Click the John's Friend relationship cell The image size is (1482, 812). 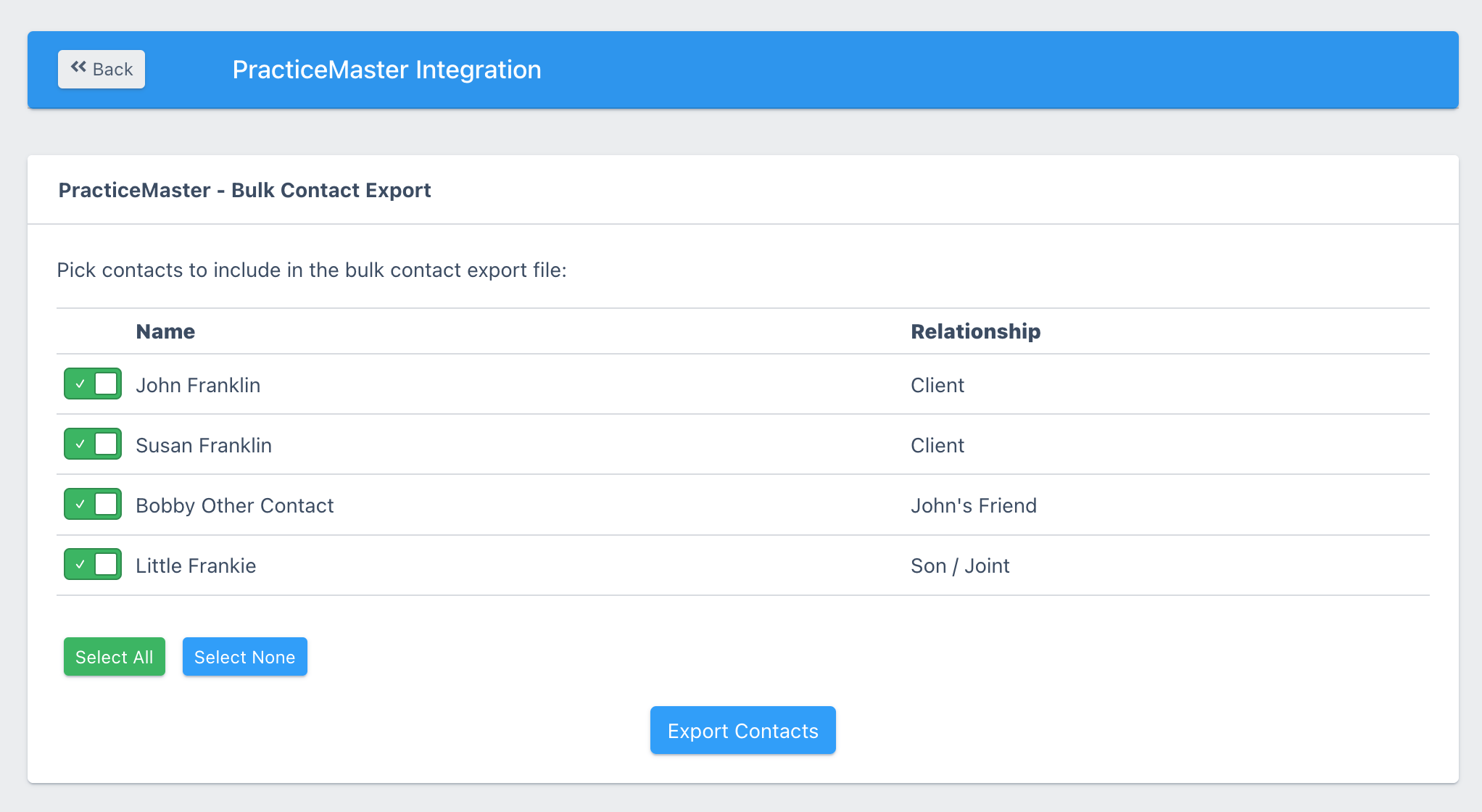point(973,505)
